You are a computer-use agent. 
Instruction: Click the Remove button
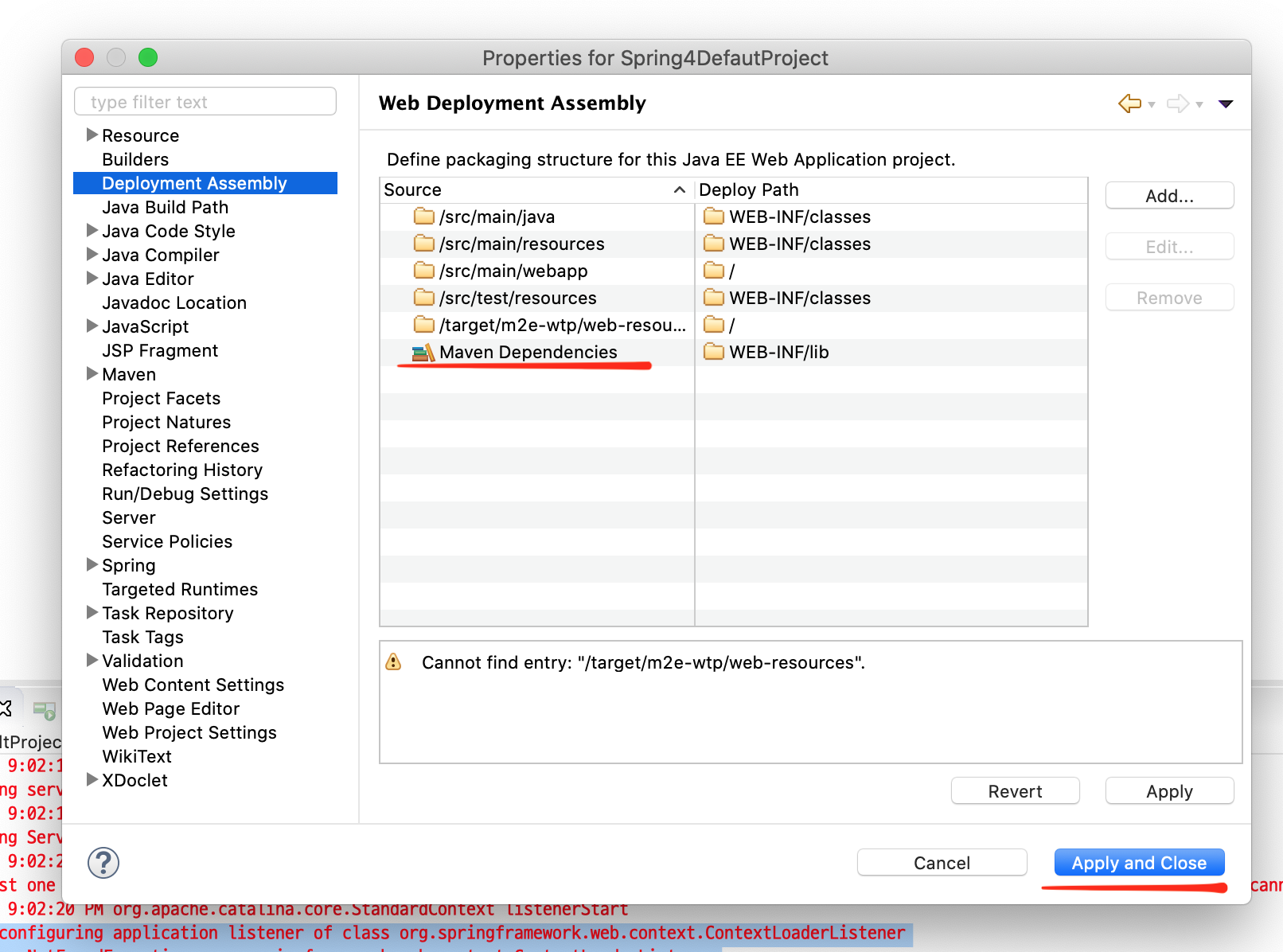coord(1169,298)
